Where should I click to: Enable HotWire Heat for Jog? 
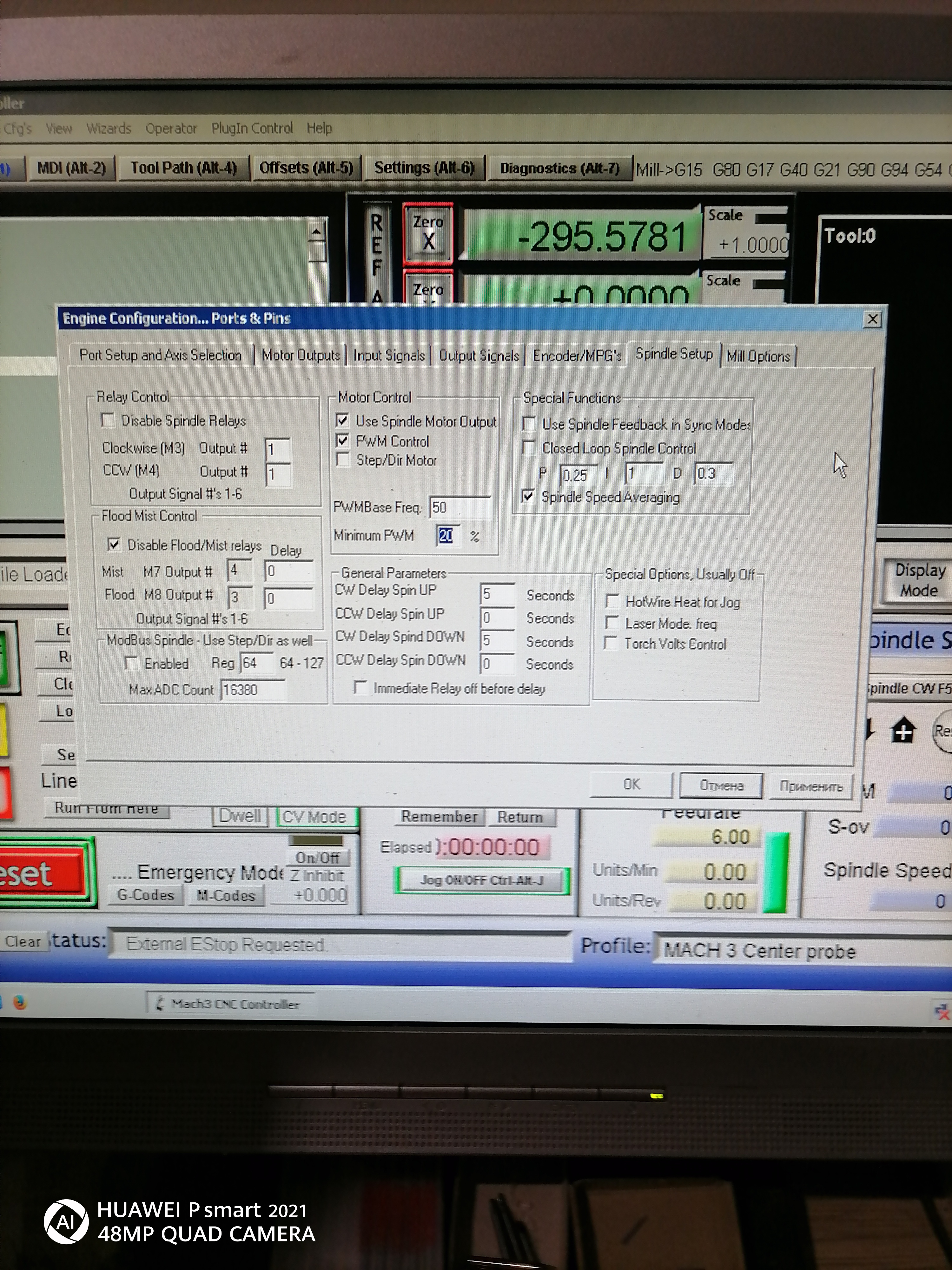(x=612, y=602)
